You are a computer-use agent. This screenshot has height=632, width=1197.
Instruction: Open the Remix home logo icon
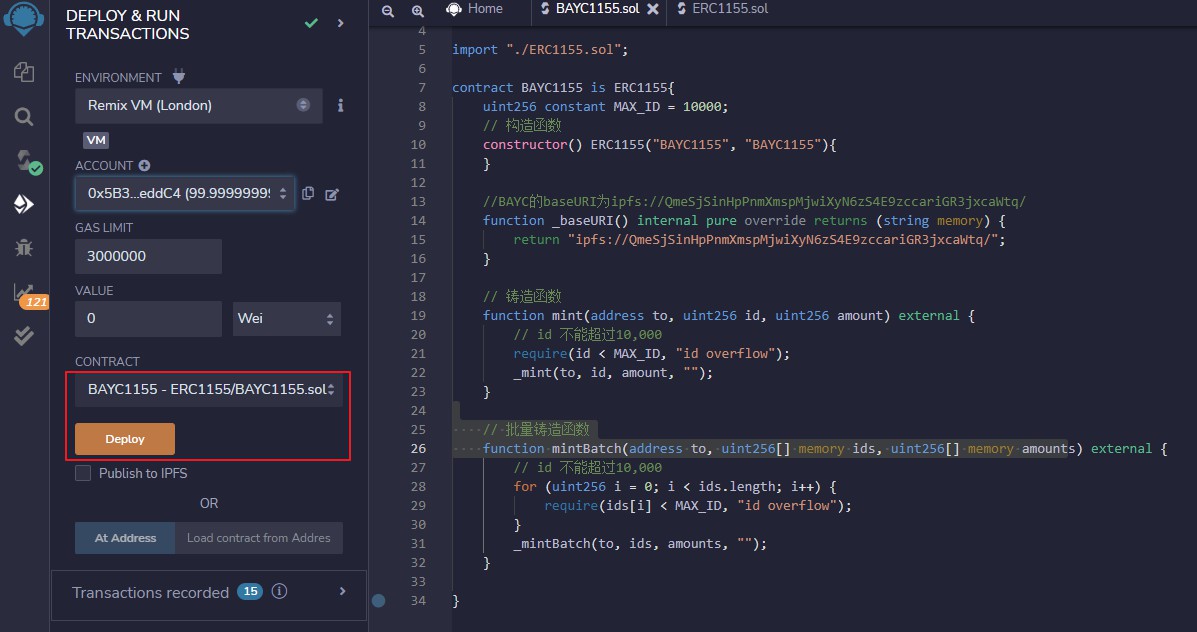point(24,21)
